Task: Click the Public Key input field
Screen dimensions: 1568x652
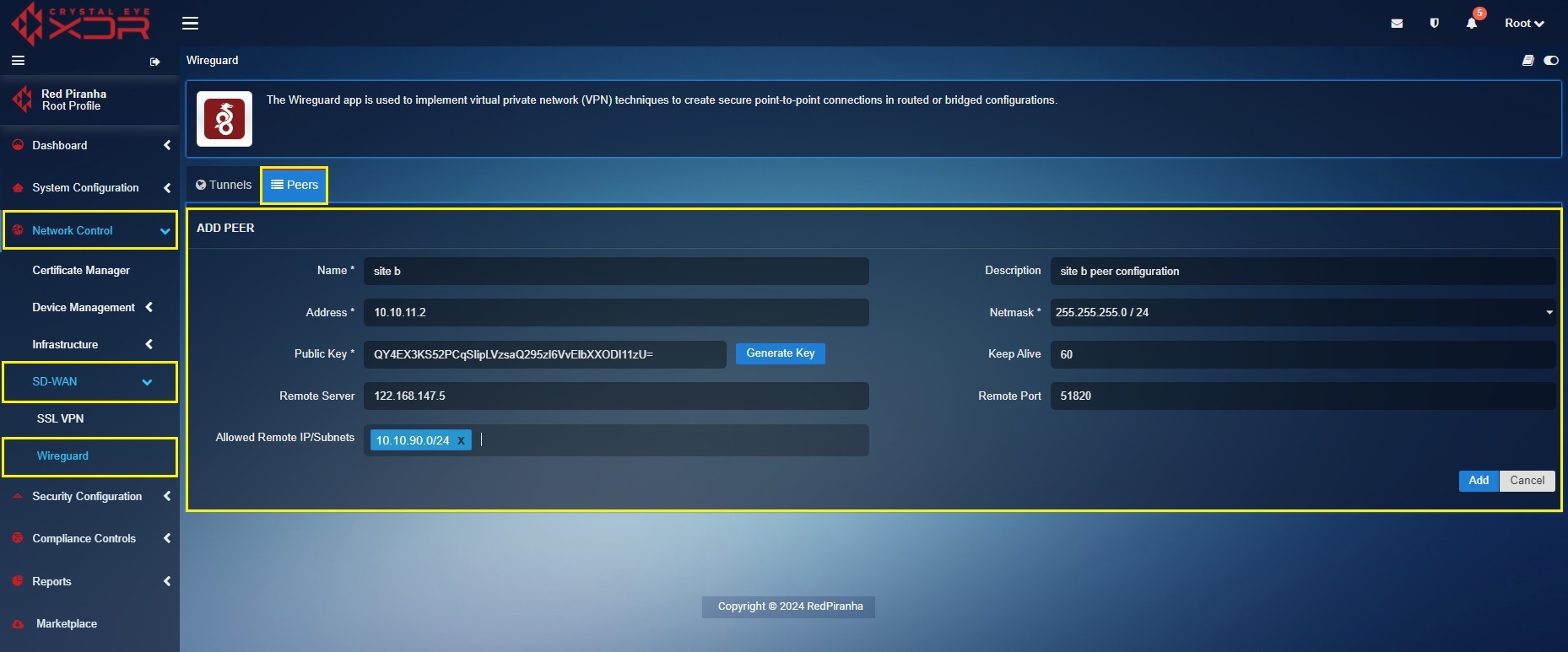Action: (x=545, y=354)
